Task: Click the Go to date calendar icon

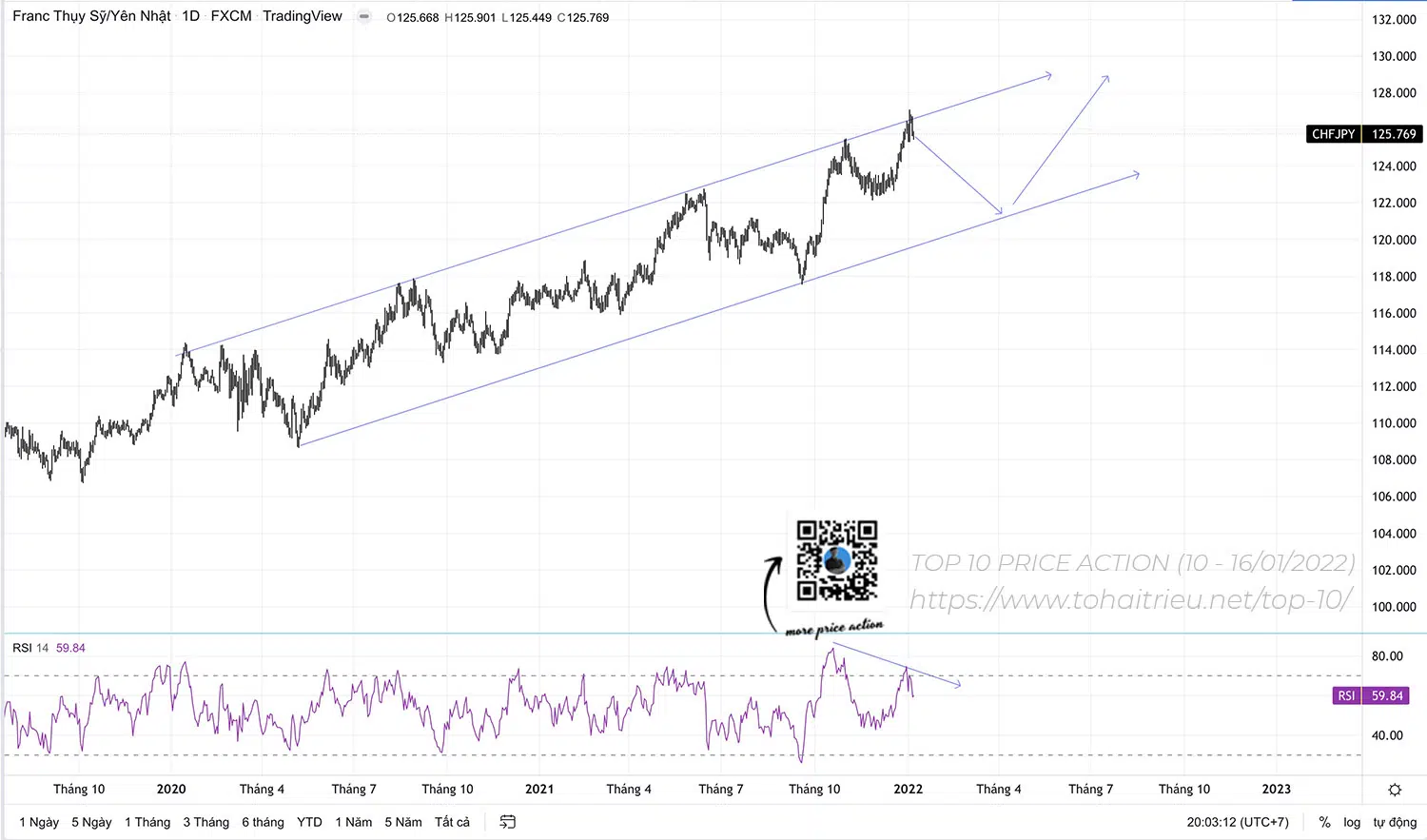Action: click(x=507, y=822)
